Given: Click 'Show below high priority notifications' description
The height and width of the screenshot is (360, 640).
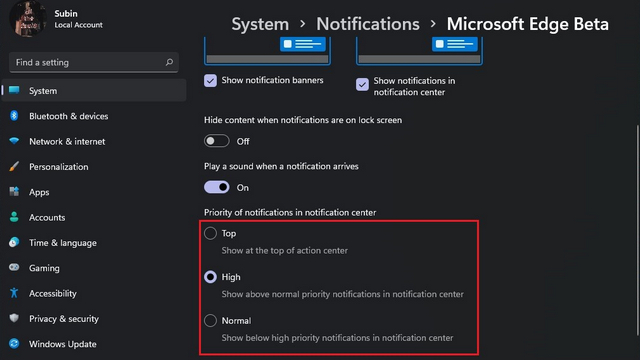Looking at the screenshot, I should click(x=337, y=338).
